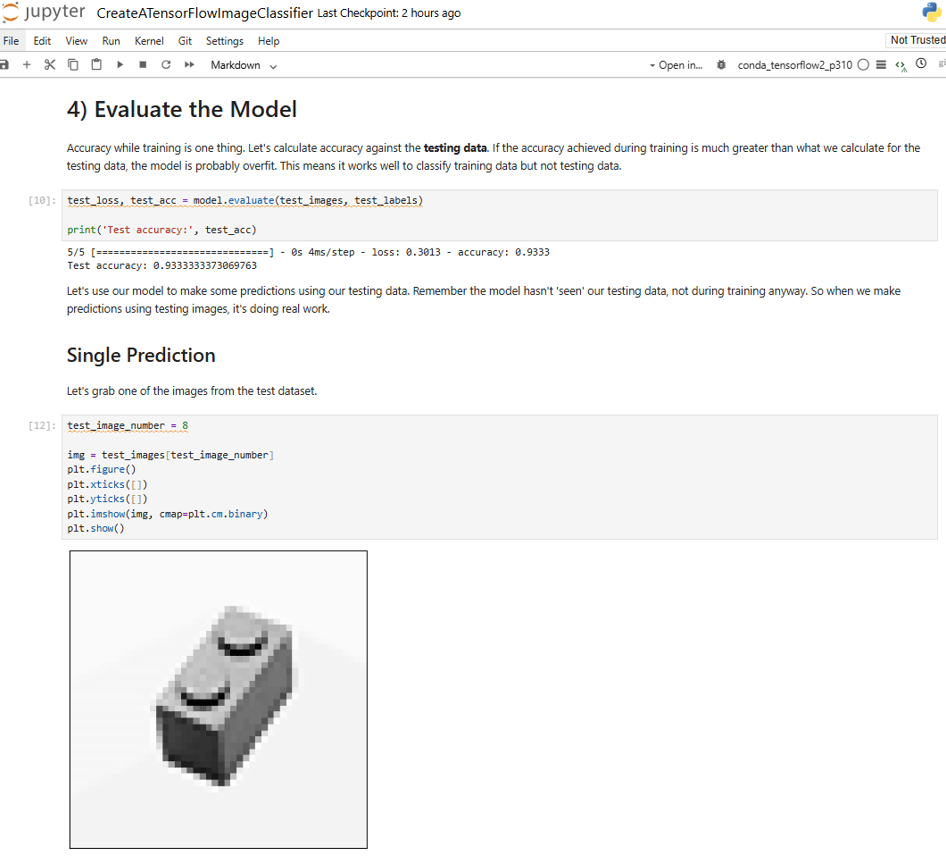This screenshot has height=856, width=946.
Task: Open the horizontal lines menu icon in the toolbar
Action: click(x=881, y=65)
